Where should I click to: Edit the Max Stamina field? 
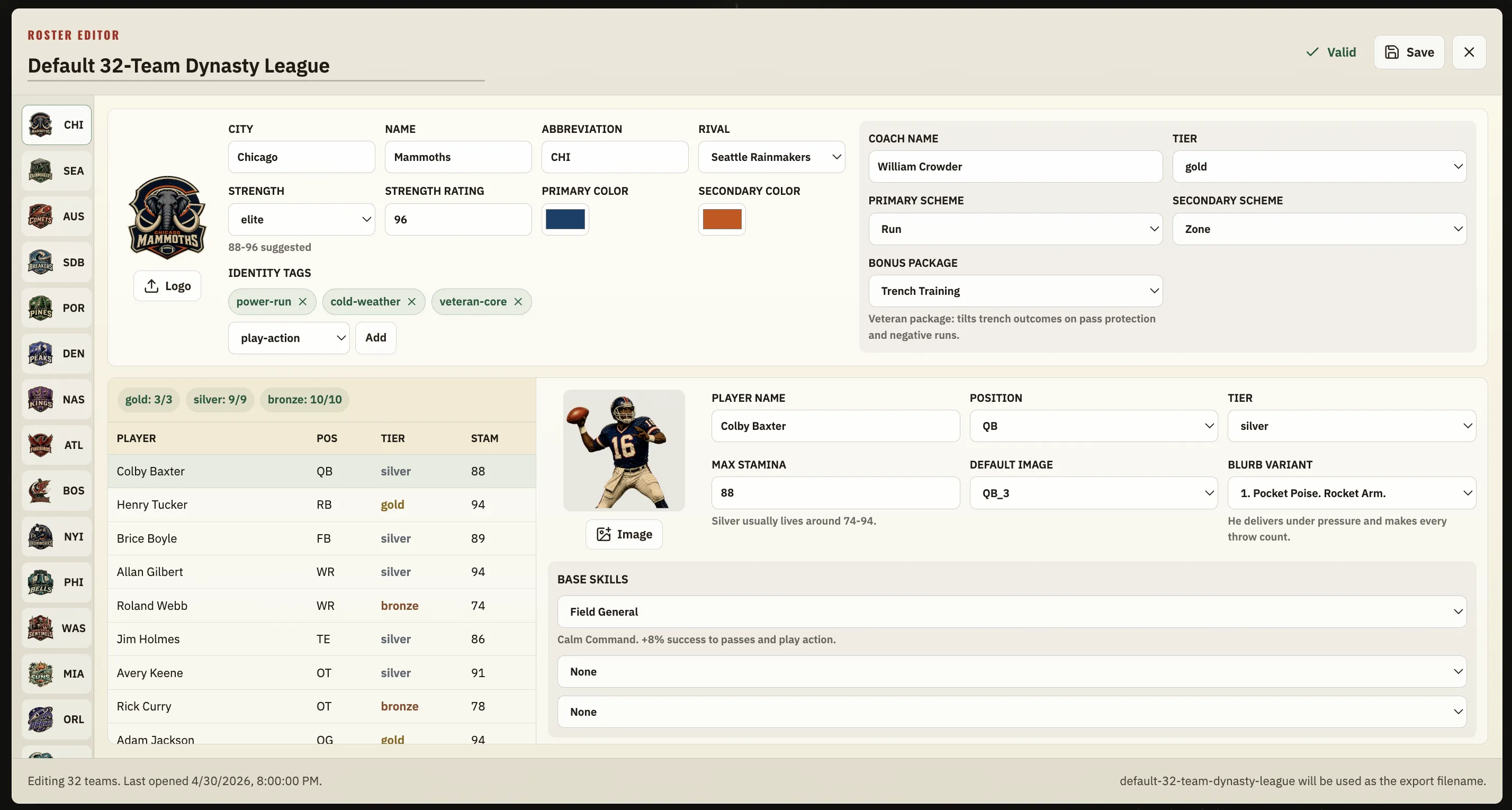click(836, 493)
